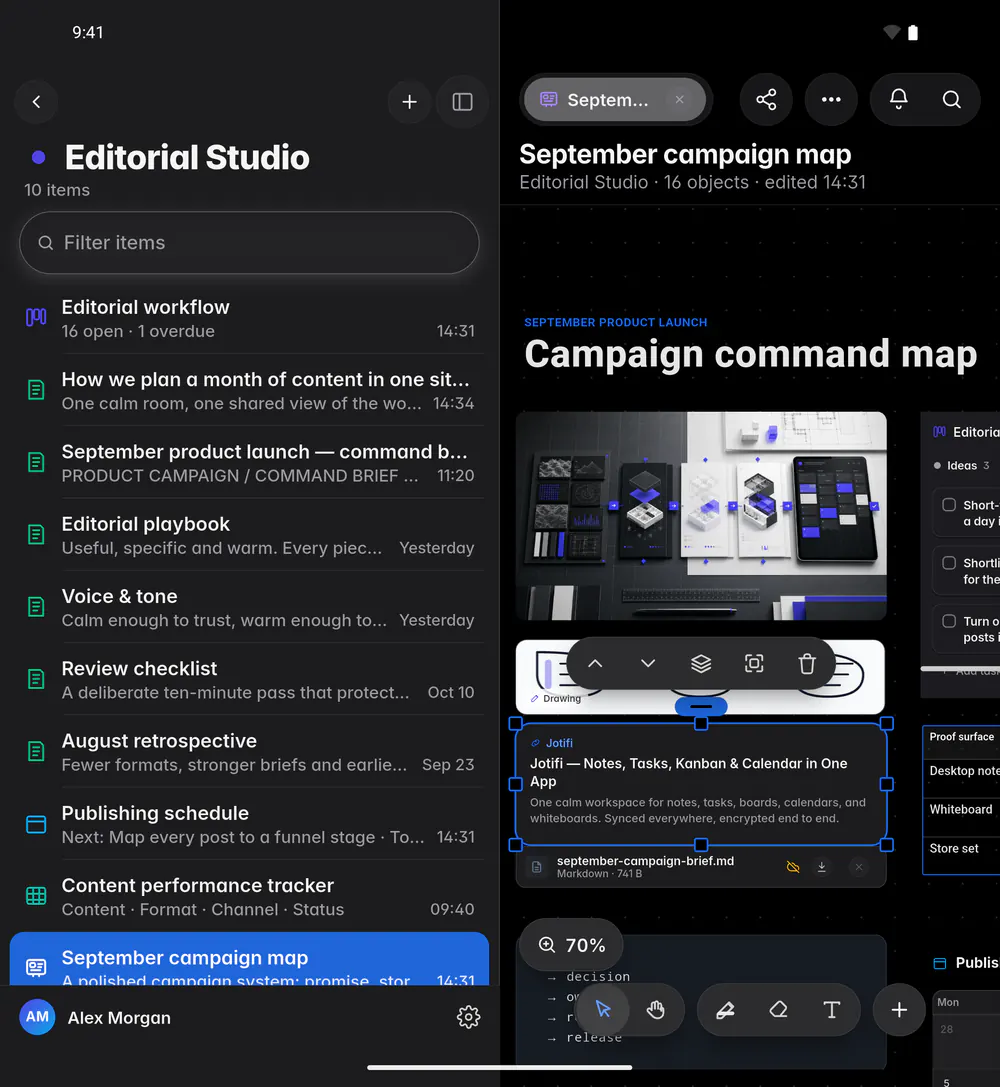Check the 'Turn o' task checkbox
Image resolution: width=1000 pixels, height=1087 pixels.
[x=949, y=621]
